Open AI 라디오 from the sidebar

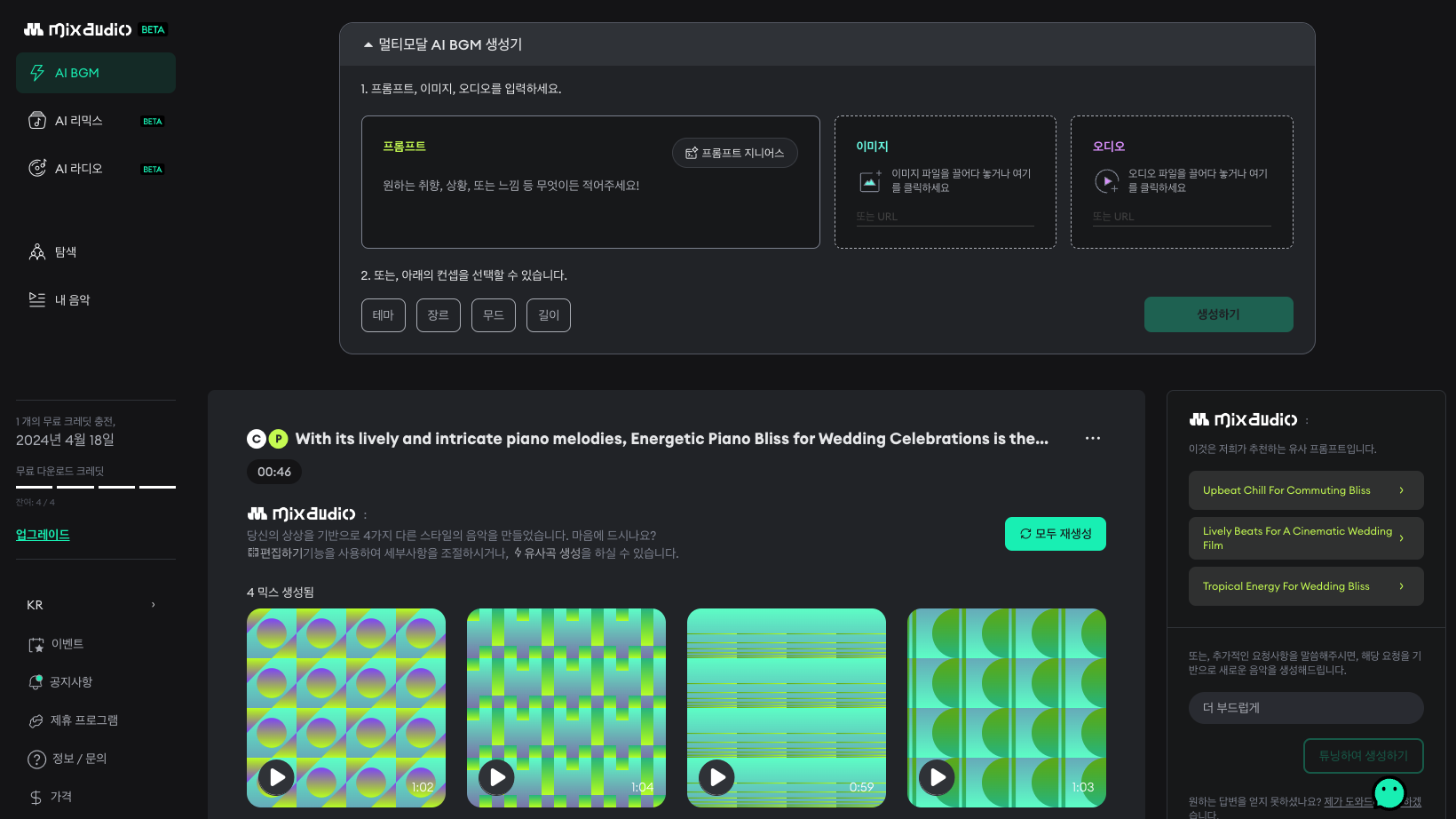(x=78, y=169)
